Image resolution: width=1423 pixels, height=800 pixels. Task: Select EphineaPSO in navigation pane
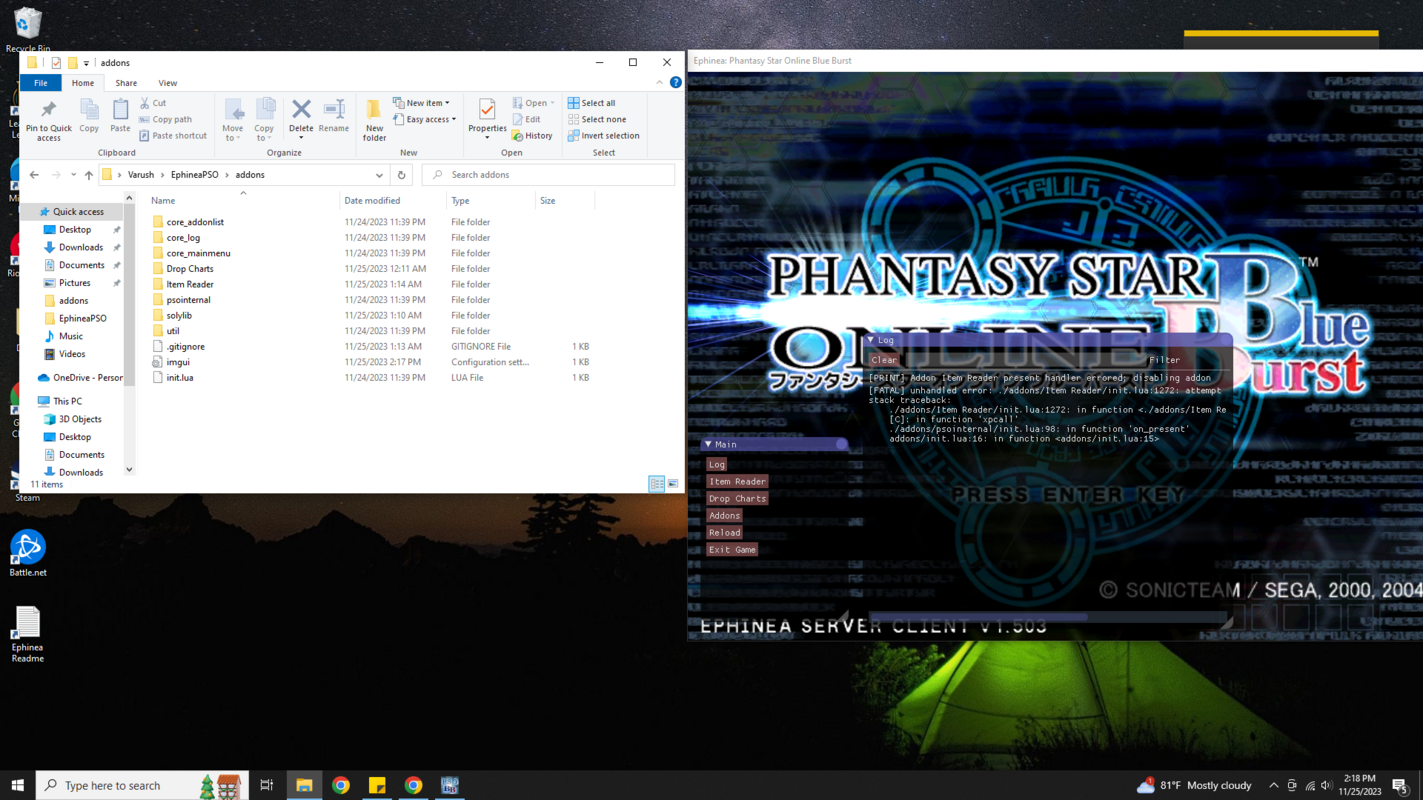(83, 318)
